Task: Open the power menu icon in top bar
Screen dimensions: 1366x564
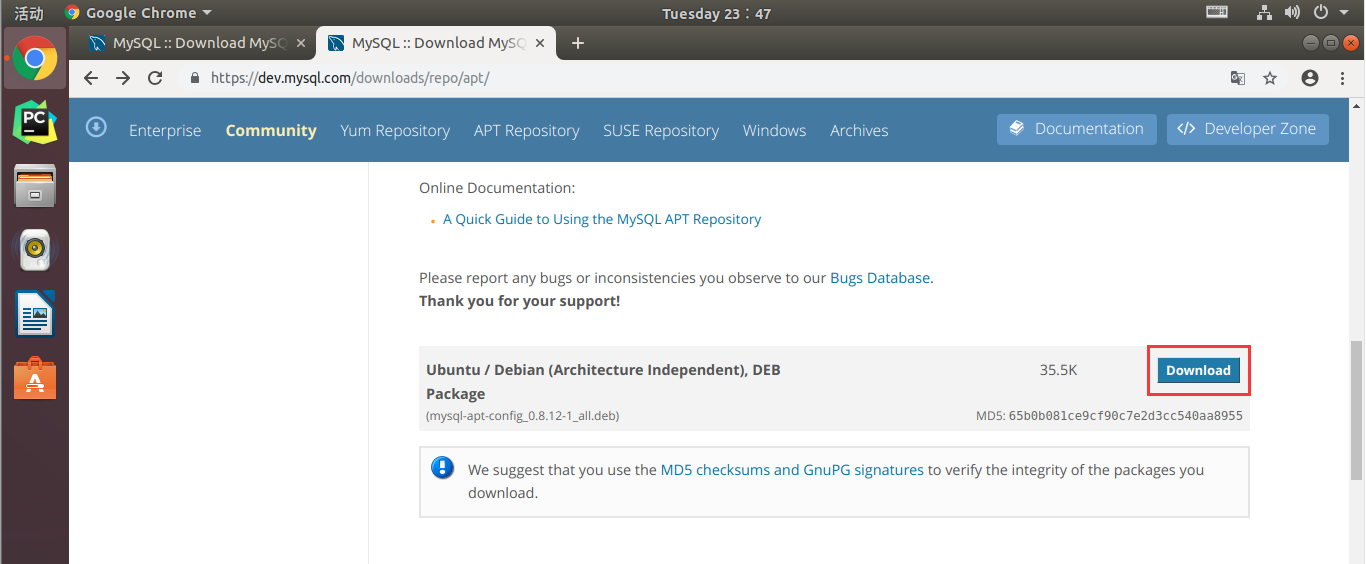Action: (x=1320, y=13)
